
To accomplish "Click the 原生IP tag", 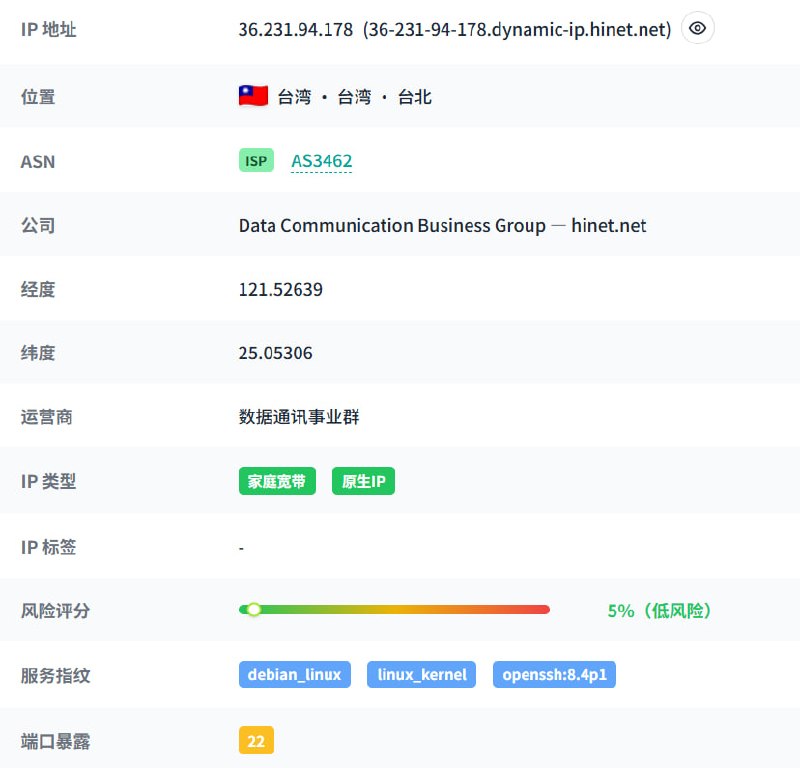I will [363, 481].
